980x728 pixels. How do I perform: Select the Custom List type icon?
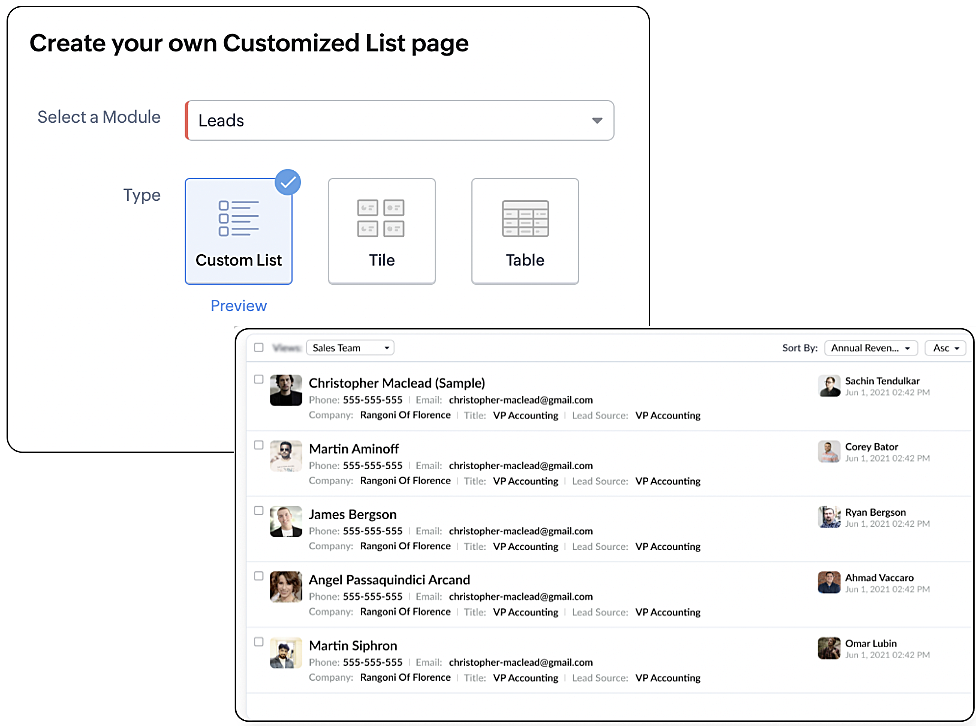click(239, 218)
